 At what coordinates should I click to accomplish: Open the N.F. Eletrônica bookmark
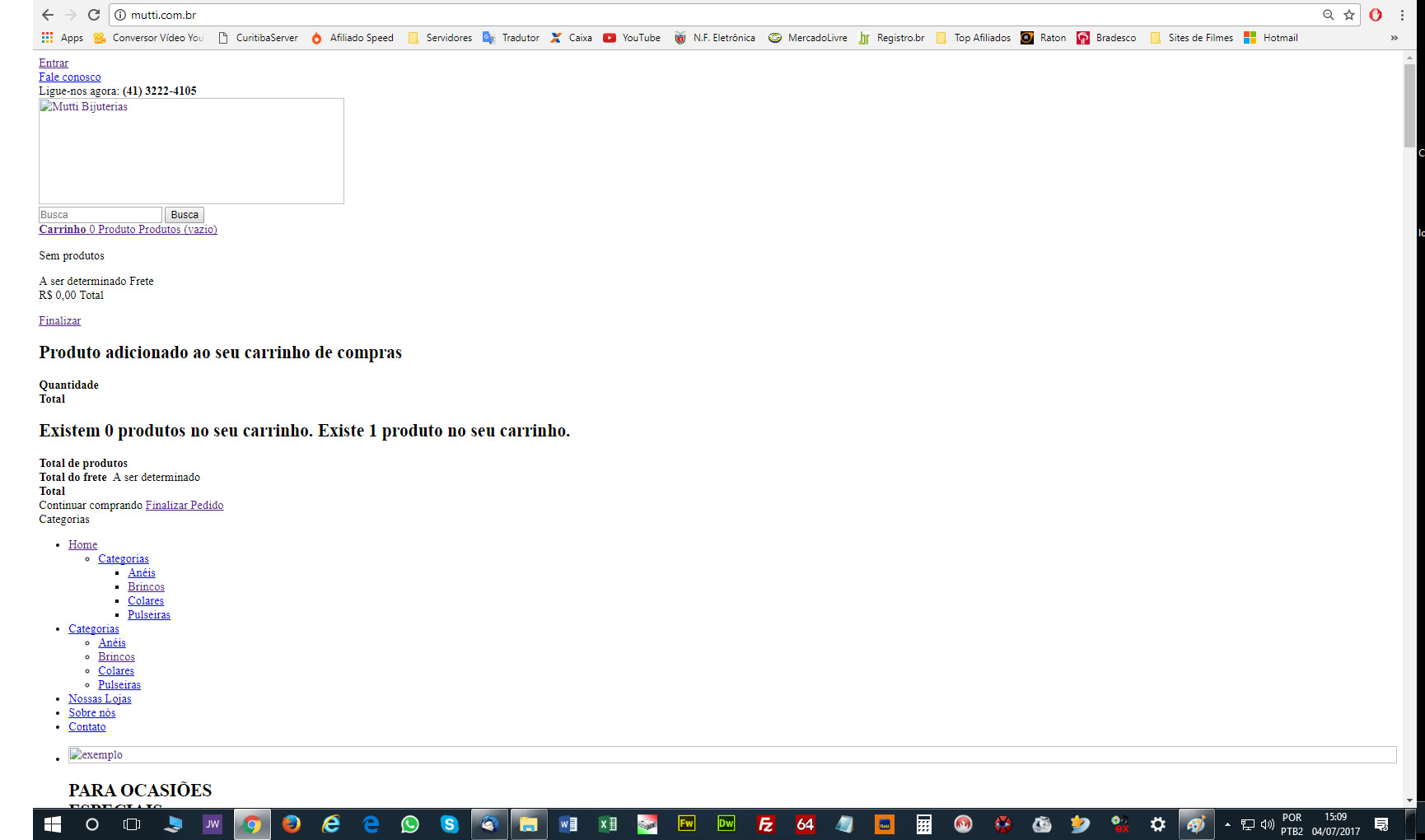tap(715, 38)
